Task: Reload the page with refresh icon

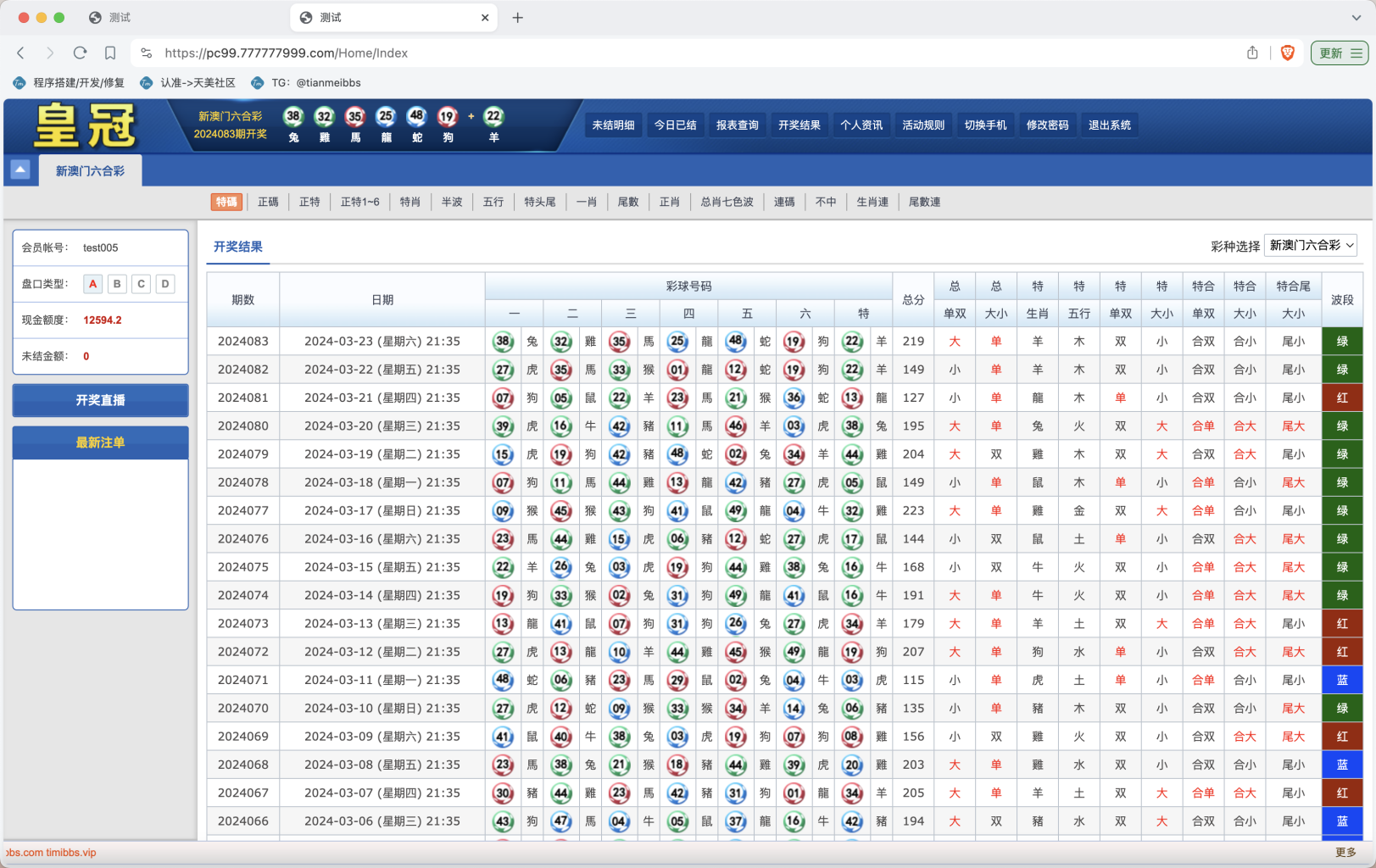Action: point(80,53)
